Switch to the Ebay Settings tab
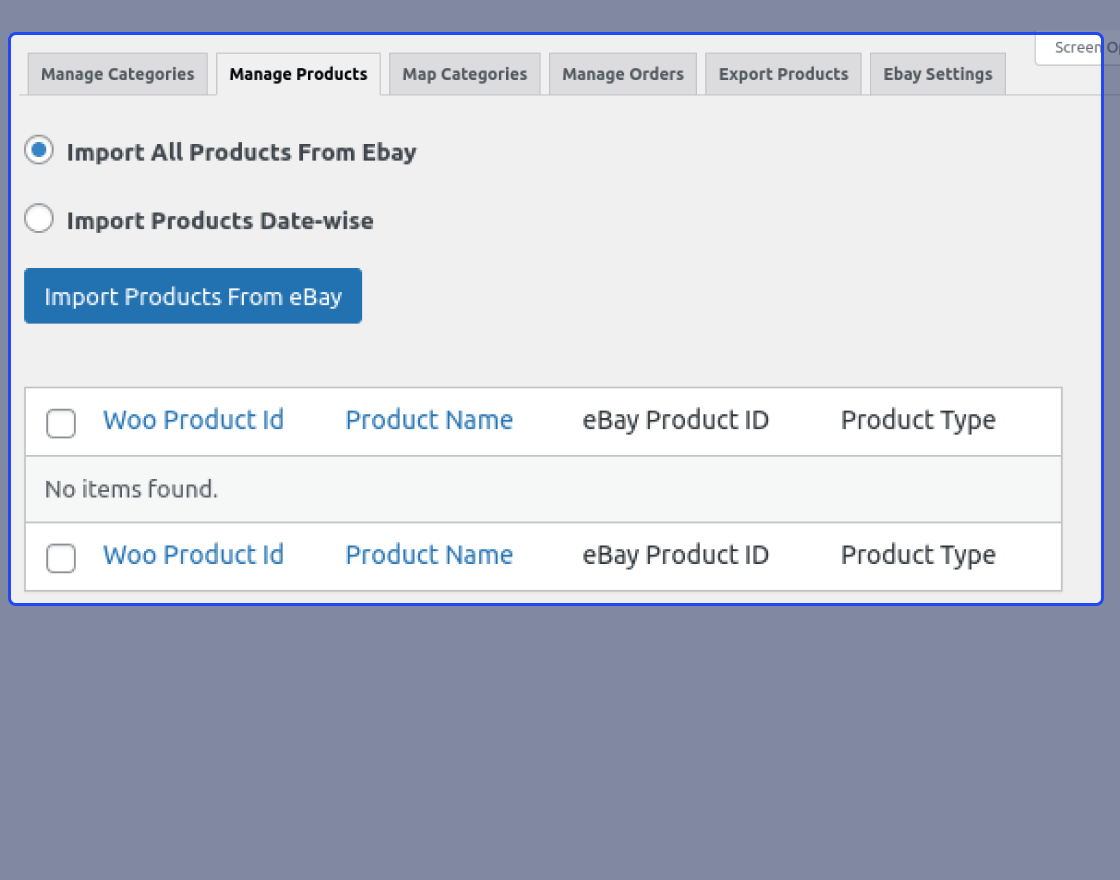 point(937,74)
